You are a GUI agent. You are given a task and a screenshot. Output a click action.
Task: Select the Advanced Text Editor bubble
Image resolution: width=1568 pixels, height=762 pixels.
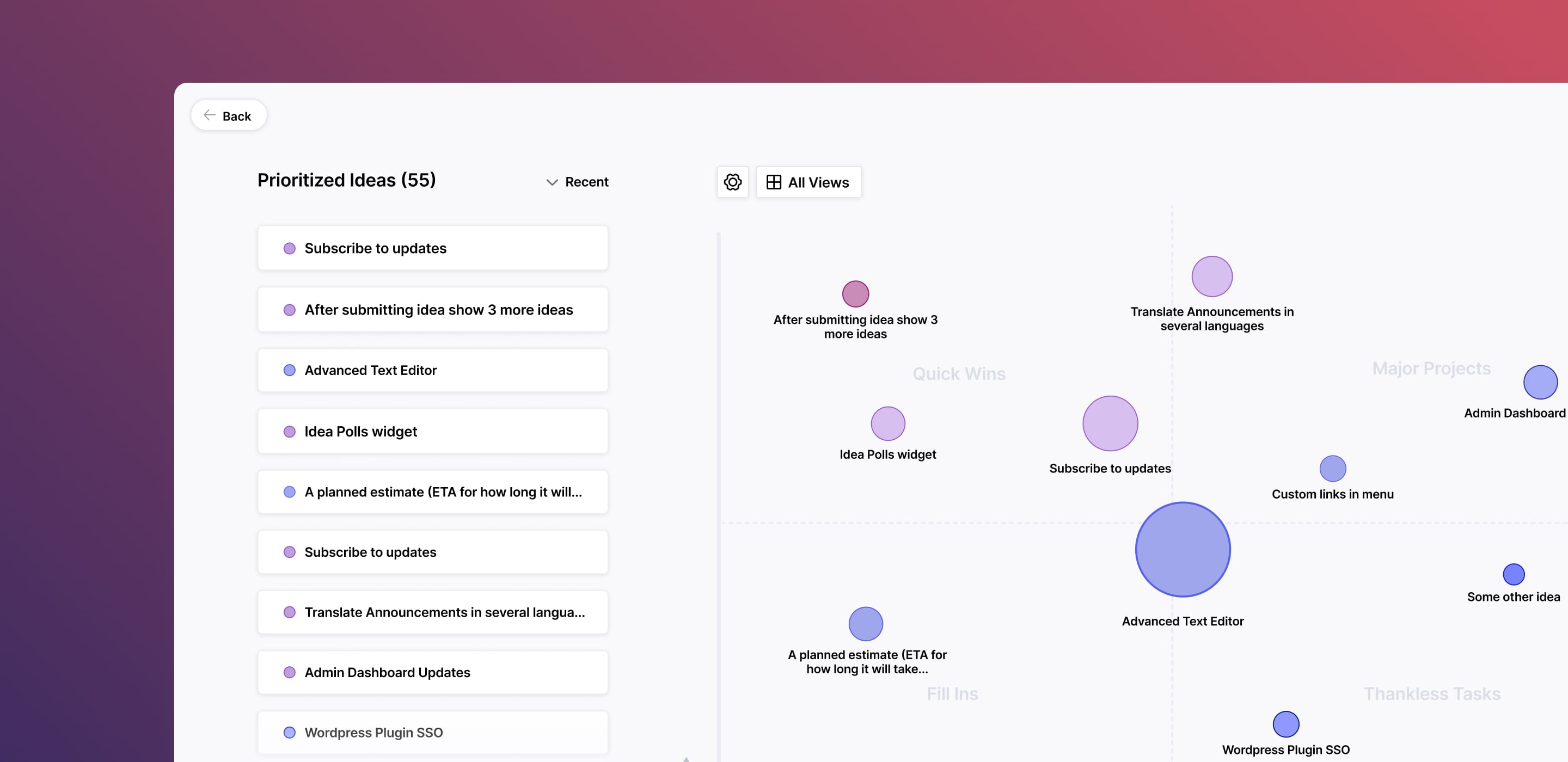tap(1182, 550)
